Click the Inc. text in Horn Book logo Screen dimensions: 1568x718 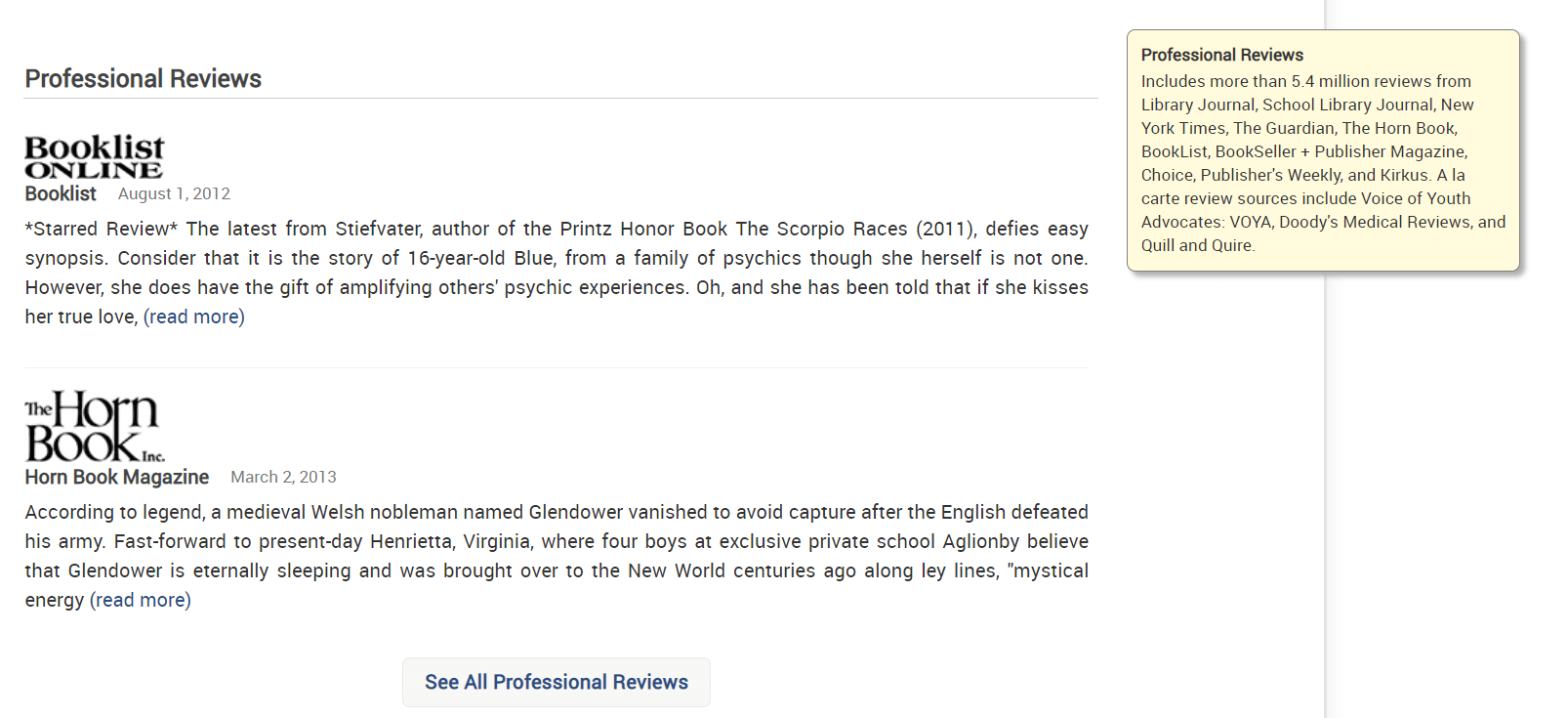tap(153, 456)
